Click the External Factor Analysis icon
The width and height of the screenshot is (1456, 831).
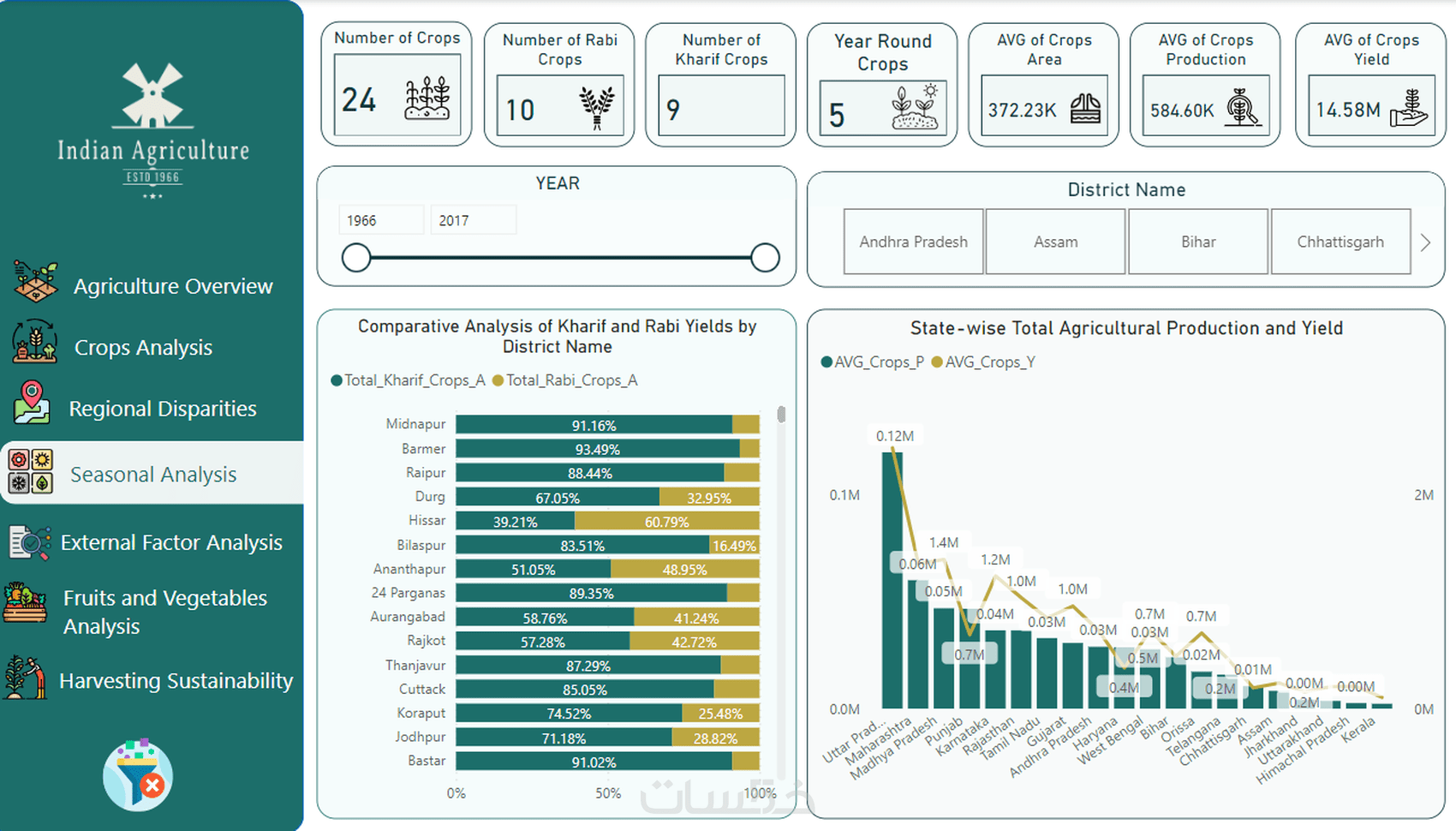coord(29,542)
